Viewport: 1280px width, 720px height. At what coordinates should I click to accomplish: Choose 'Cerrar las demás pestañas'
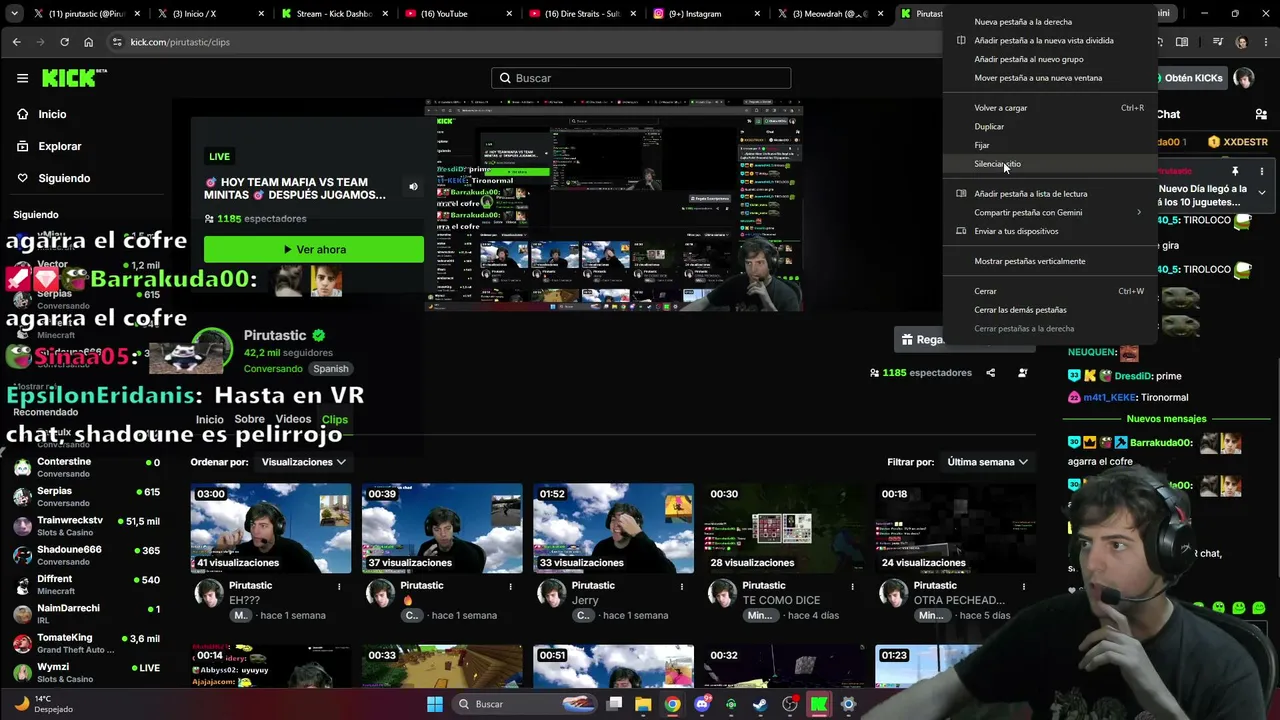pyautogui.click(x=1050, y=310)
